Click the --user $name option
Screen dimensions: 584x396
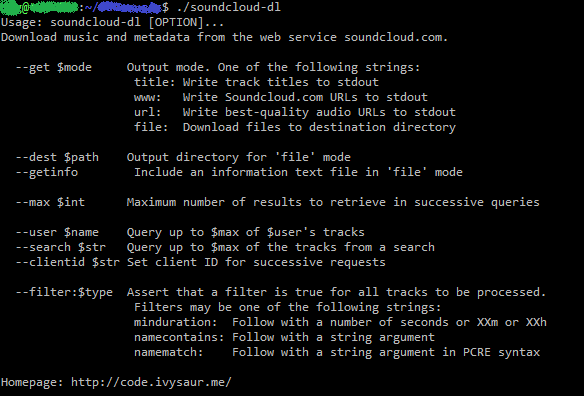click(x=57, y=232)
